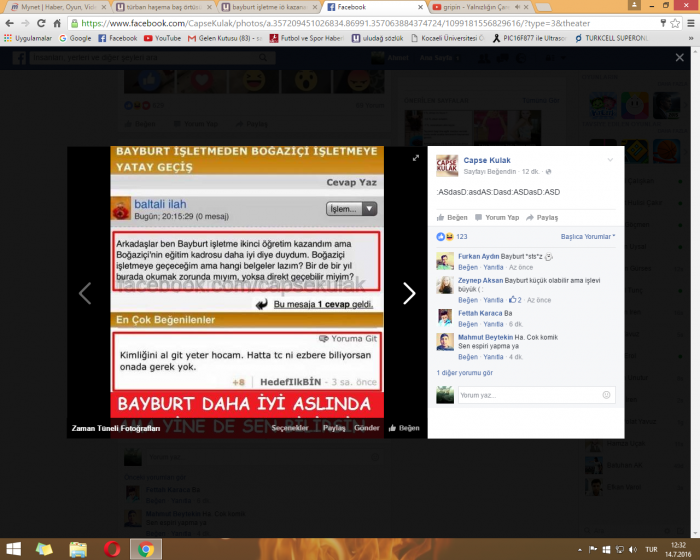Screen dimensions: 700x560
Task: Enter fullscreen with the expand icon
Action: click(416, 158)
